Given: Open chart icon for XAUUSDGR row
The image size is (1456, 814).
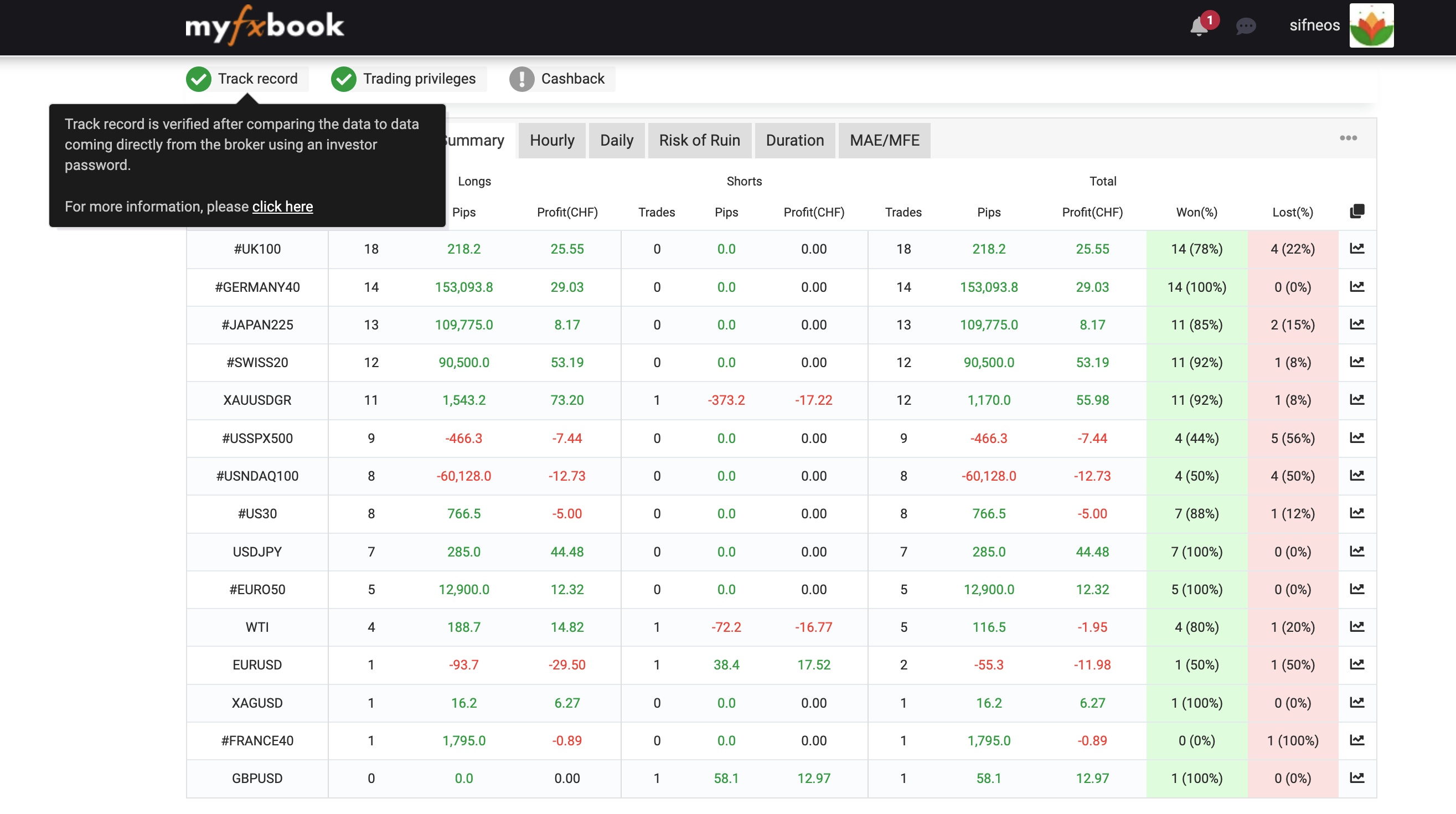Looking at the screenshot, I should [1357, 400].
